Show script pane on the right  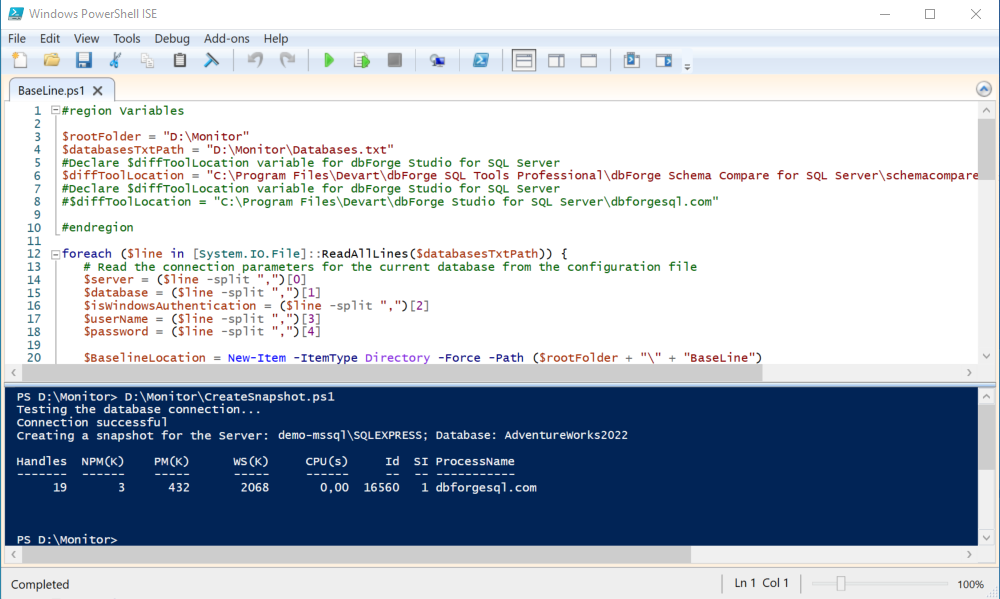(x=556, y=61)
